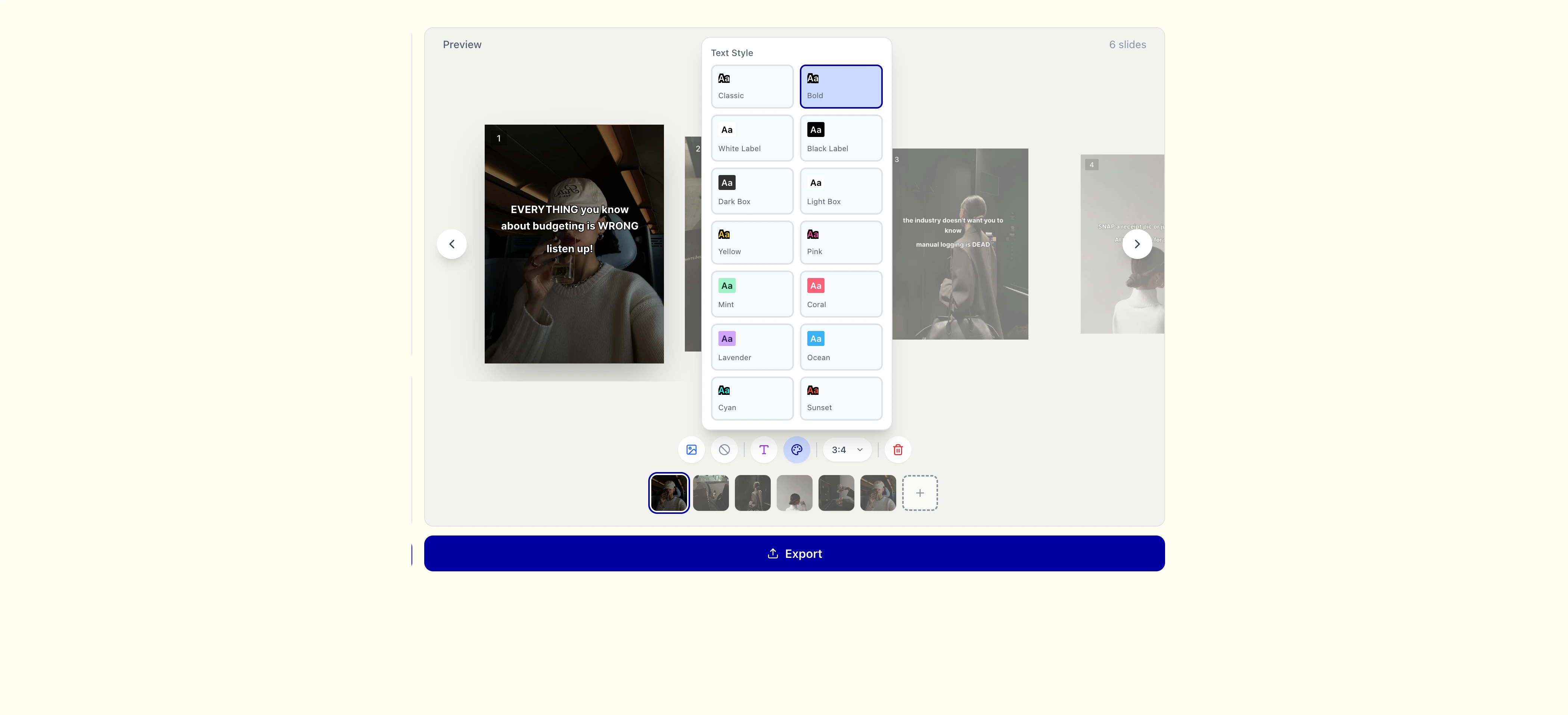This screenshot has height=715, width=1568.
Task: Select the Lavender text style
Action: (752, 347)
